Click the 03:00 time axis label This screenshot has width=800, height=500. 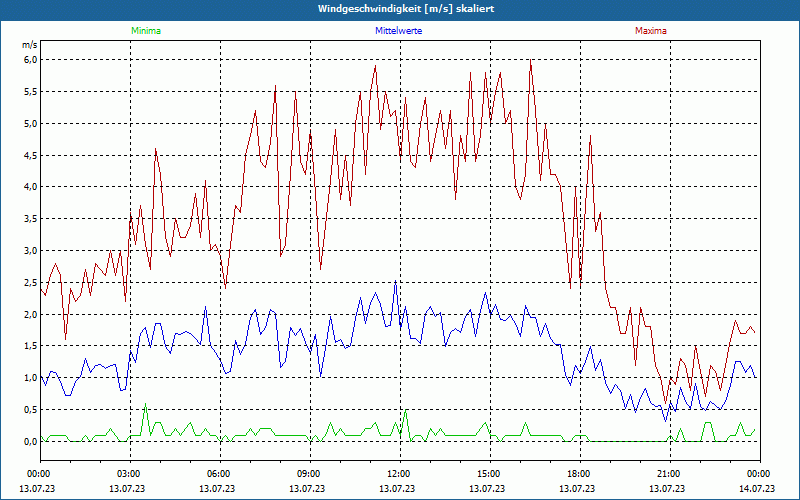coord(131,474)
